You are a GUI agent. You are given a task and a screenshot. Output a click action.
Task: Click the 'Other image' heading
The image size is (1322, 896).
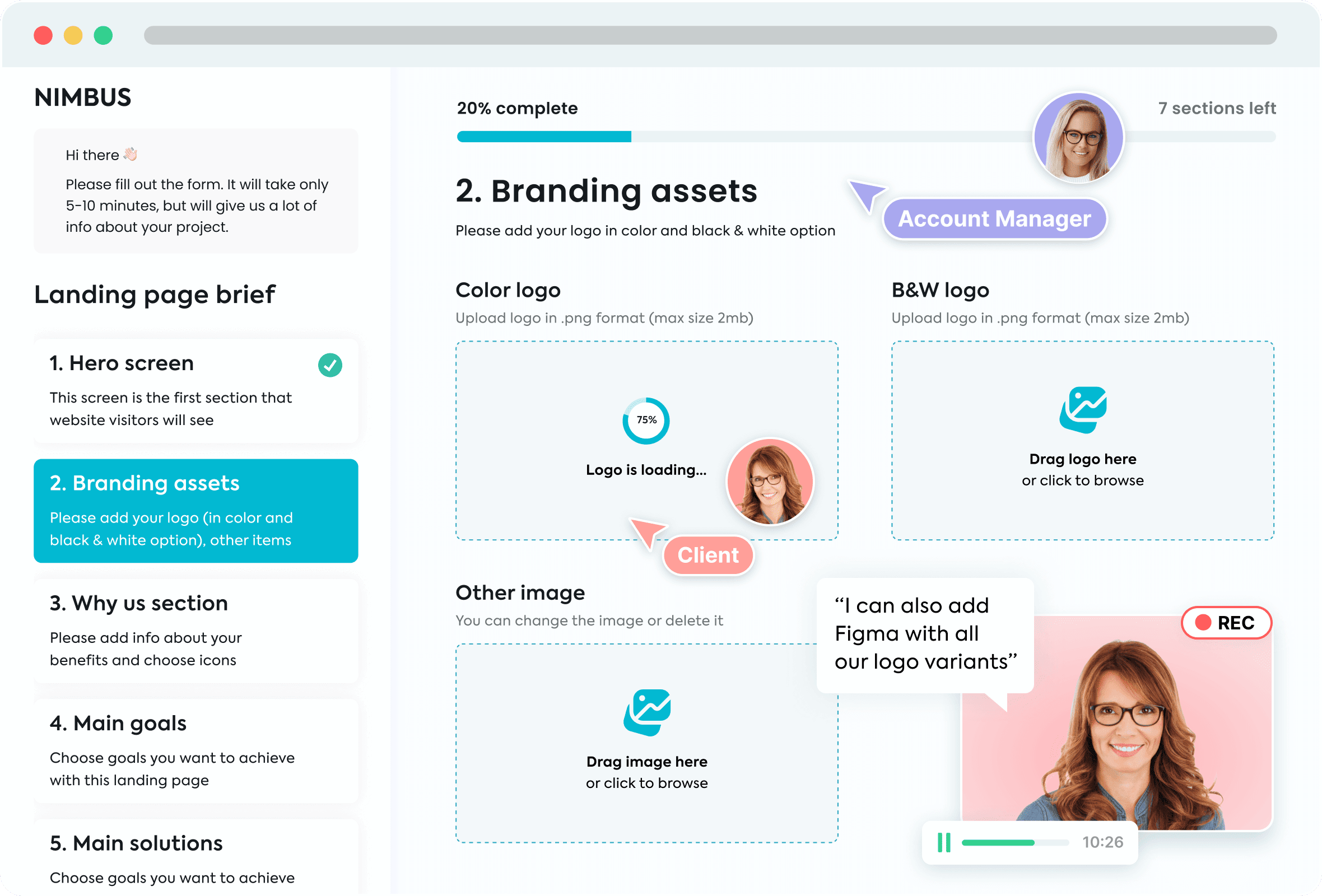click(520, 592)
